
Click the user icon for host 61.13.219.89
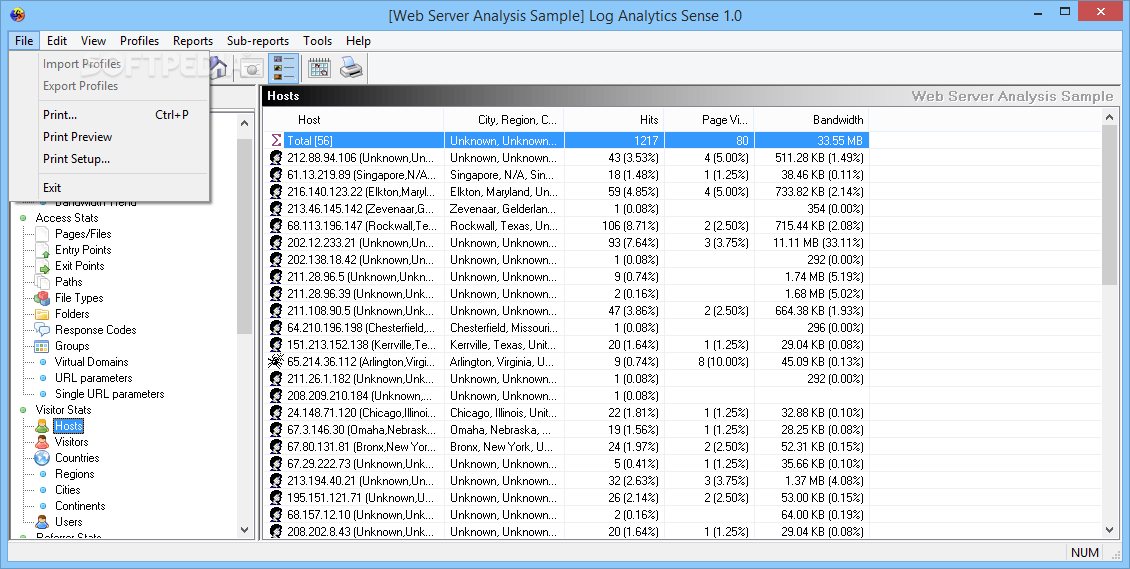point(275,175)
